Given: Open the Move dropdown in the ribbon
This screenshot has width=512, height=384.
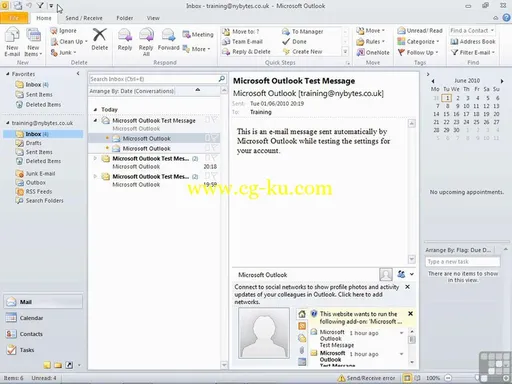Looking at the screenshot, I should tap(370, 31).
